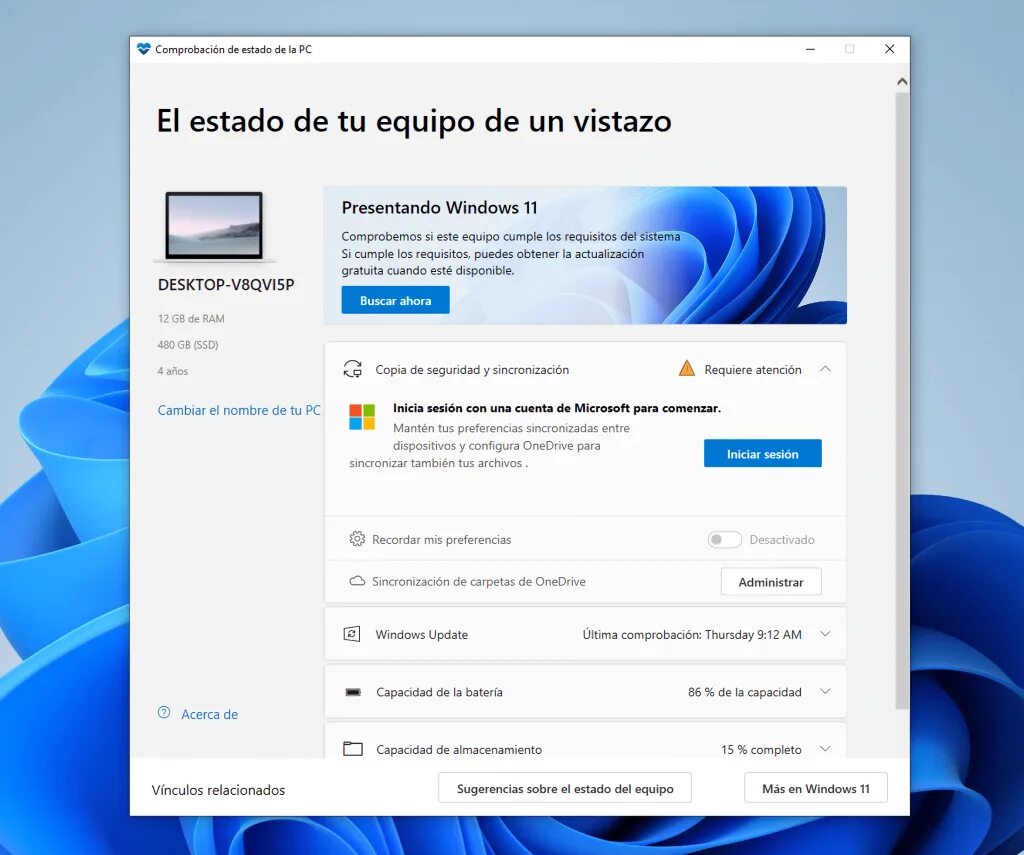This screenshot has height=855, width=1024.
Task: Click the vertical scrollbar thumb
Action: click(902, 400)
